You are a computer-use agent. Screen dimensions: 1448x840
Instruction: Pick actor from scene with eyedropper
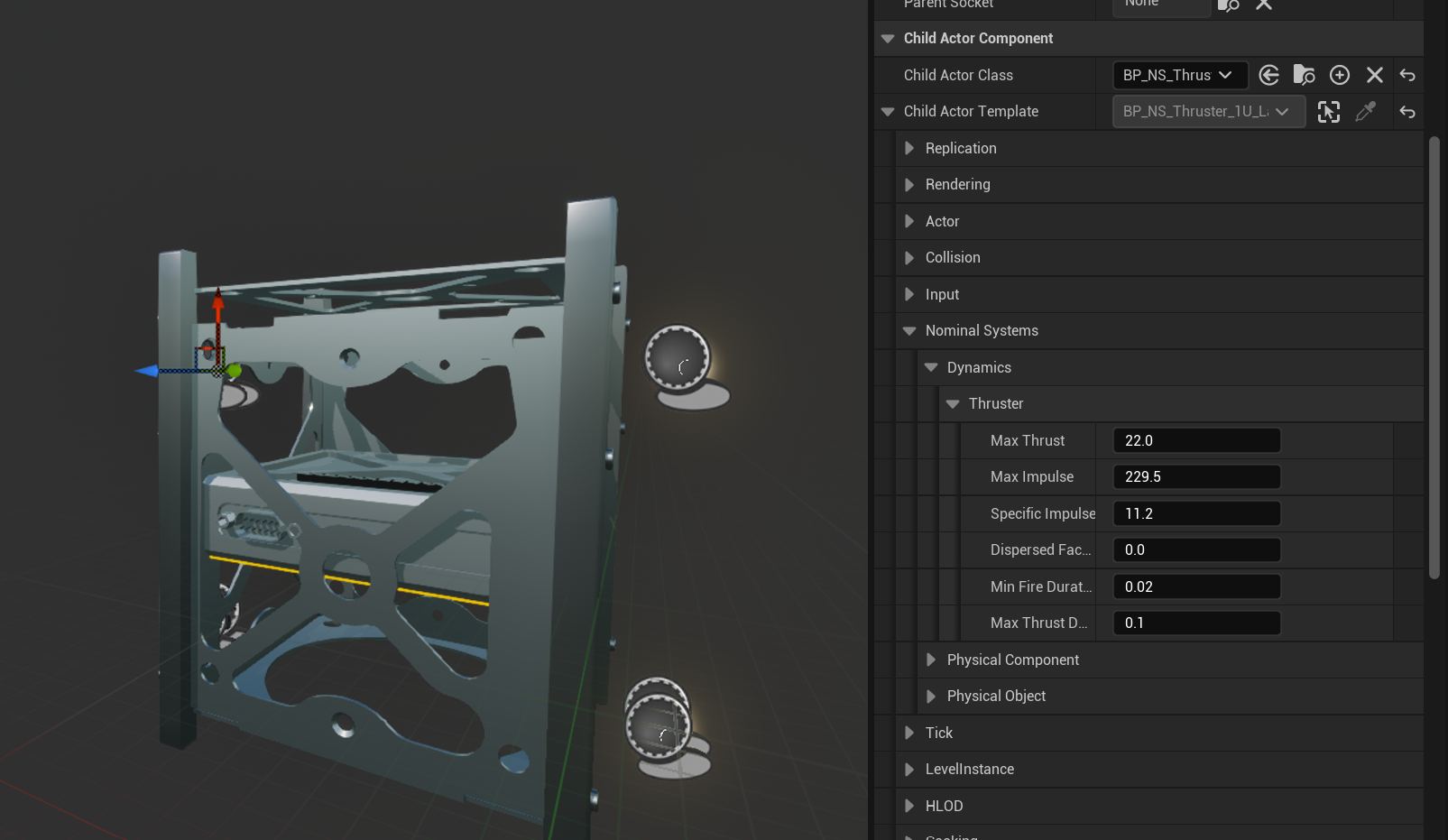(x=1366, y=112)
